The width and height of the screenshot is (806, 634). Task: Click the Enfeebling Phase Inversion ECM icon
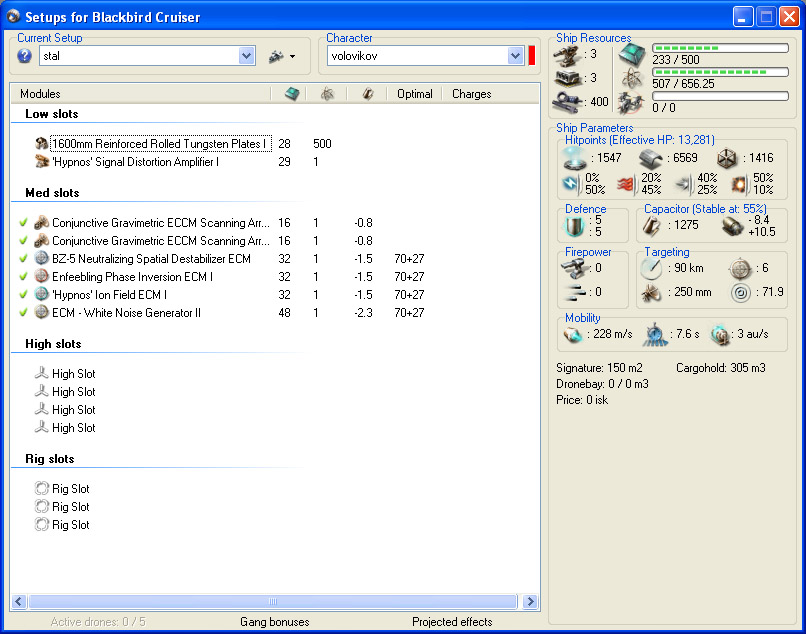(41, 277)
